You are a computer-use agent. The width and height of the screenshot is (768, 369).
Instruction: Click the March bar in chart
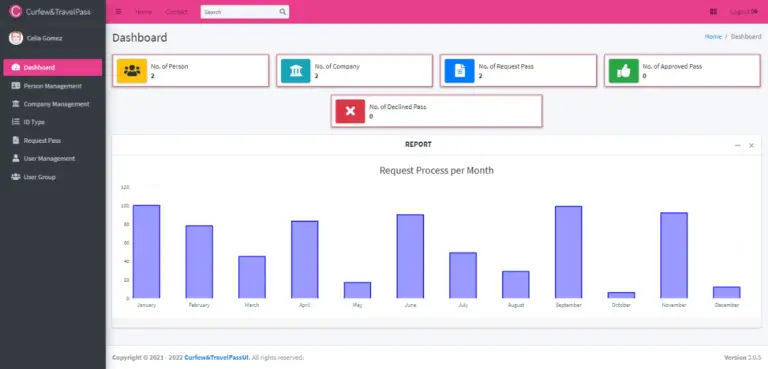pyautogui.click(x=252, y=277)
